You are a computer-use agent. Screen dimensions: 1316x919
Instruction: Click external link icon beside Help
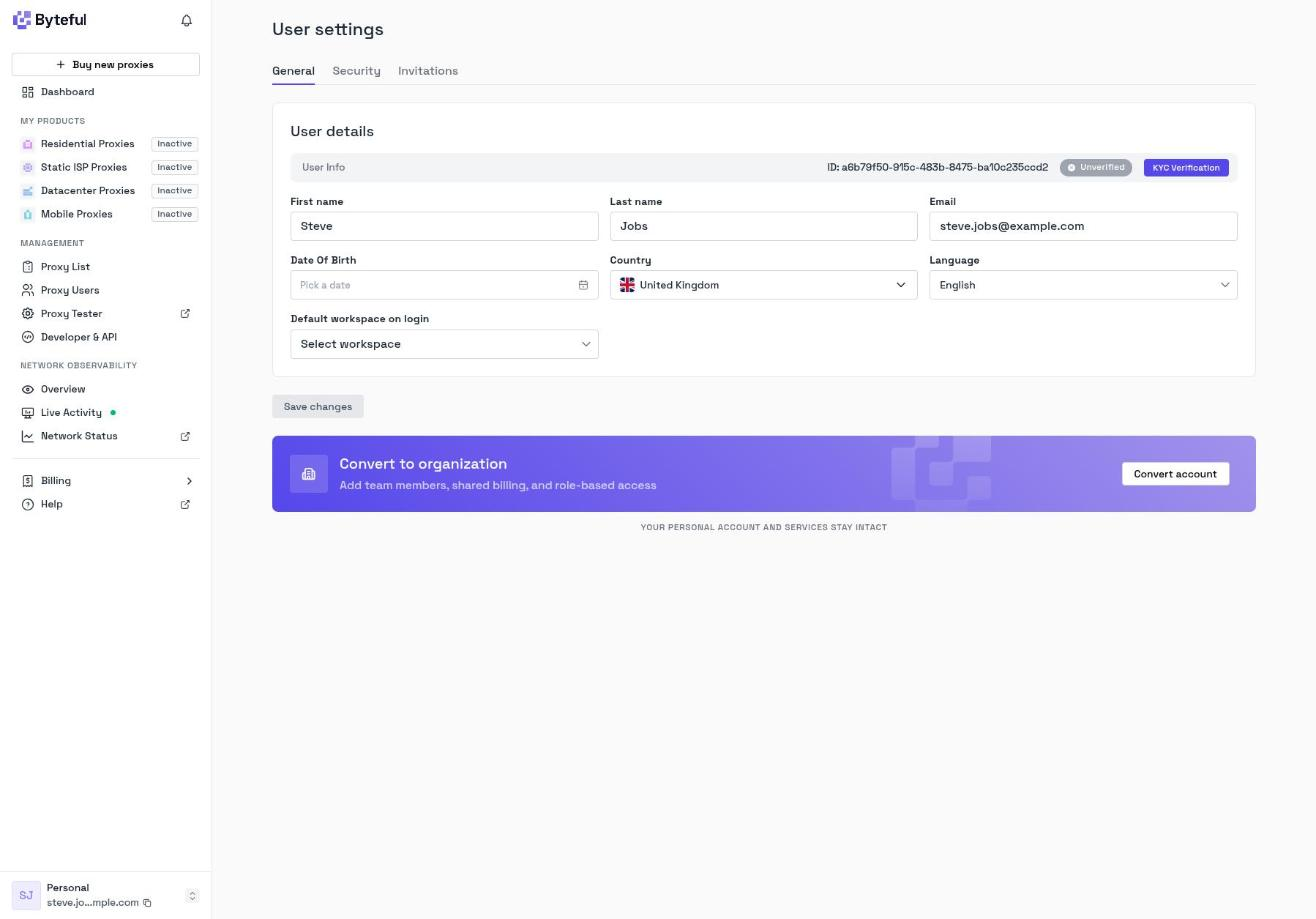coord(185,504)
